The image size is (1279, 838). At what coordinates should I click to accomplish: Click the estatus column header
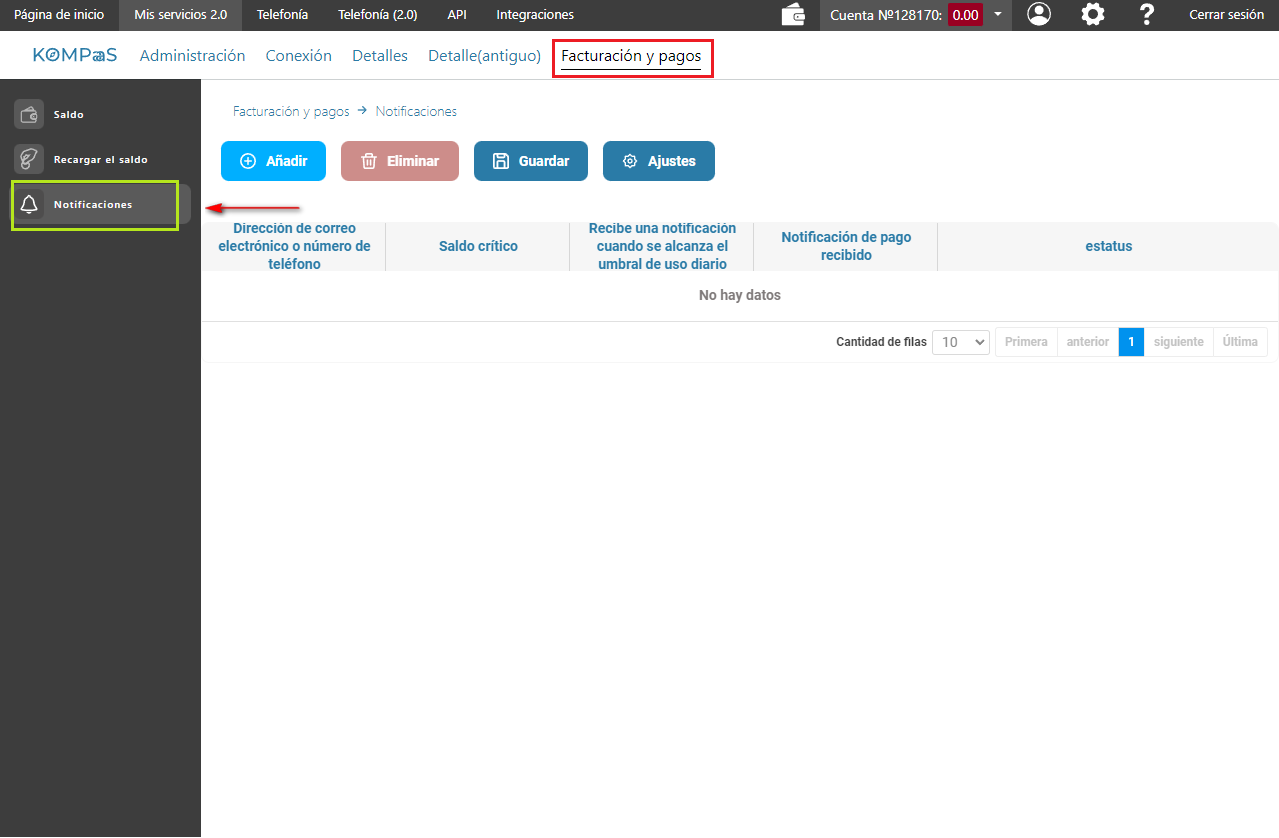click(1108, 246)
